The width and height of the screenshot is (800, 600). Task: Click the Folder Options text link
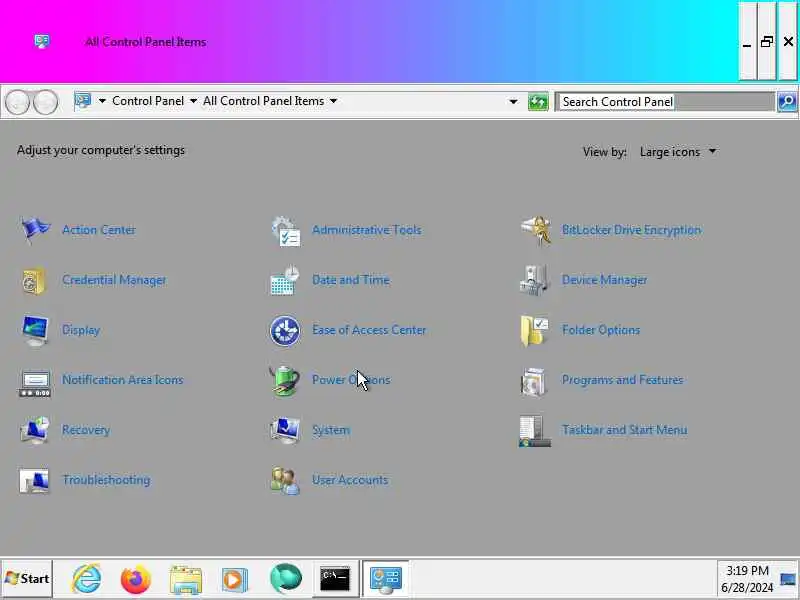(x=601, y=330)
